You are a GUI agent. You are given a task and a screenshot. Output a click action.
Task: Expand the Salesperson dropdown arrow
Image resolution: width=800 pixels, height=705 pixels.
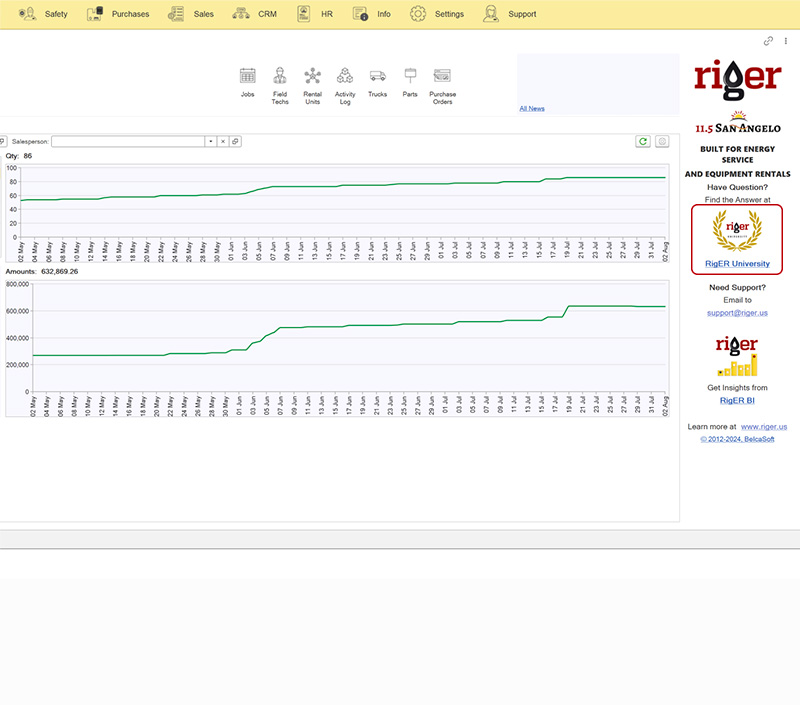(210, 142)
